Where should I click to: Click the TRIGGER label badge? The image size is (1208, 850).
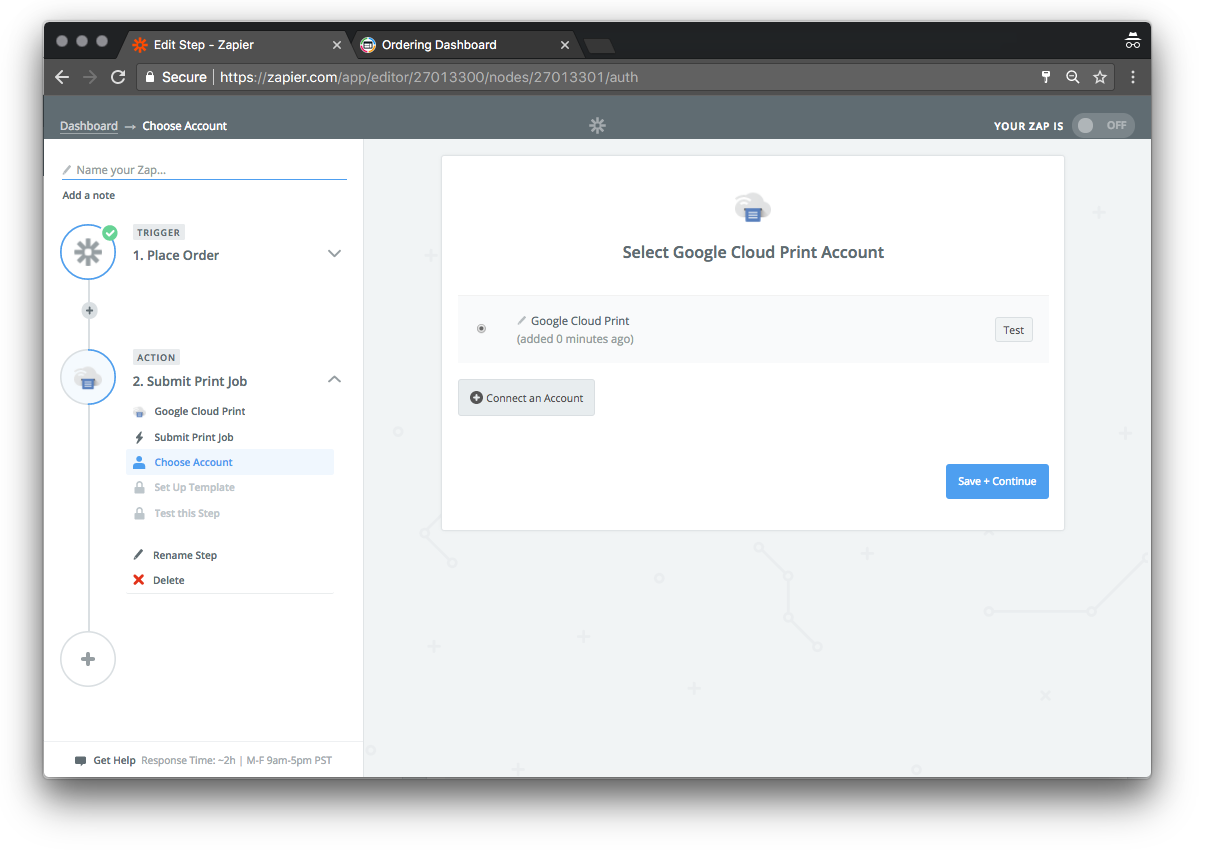[159, 233]
